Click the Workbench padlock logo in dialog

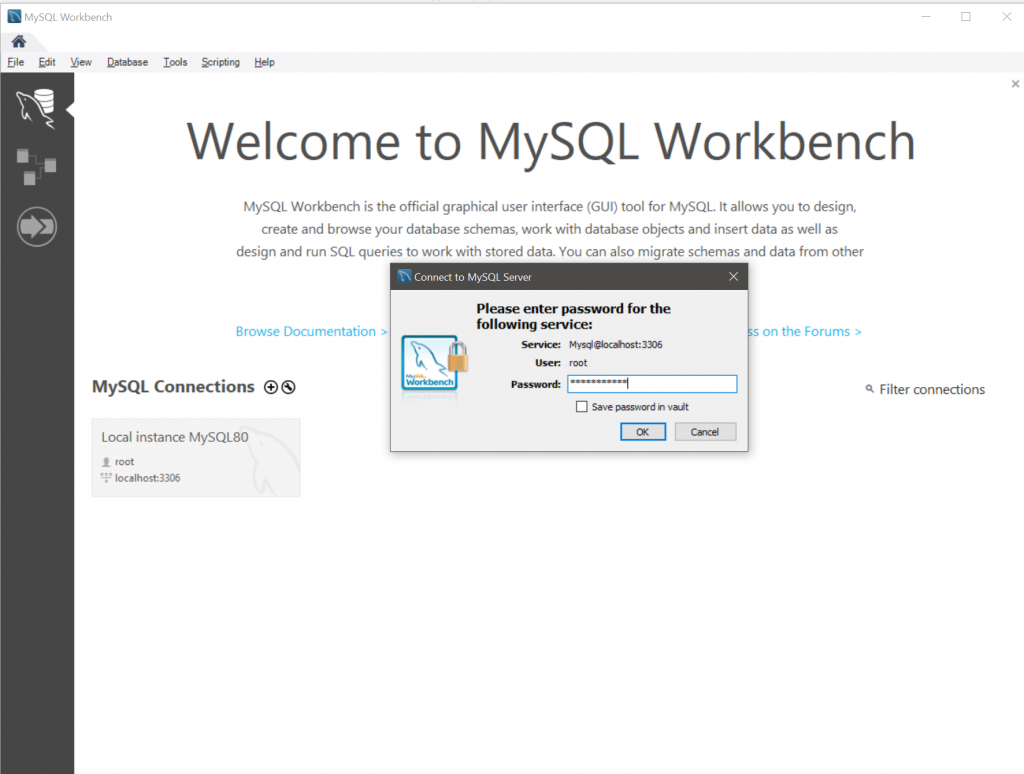[434, 364]
